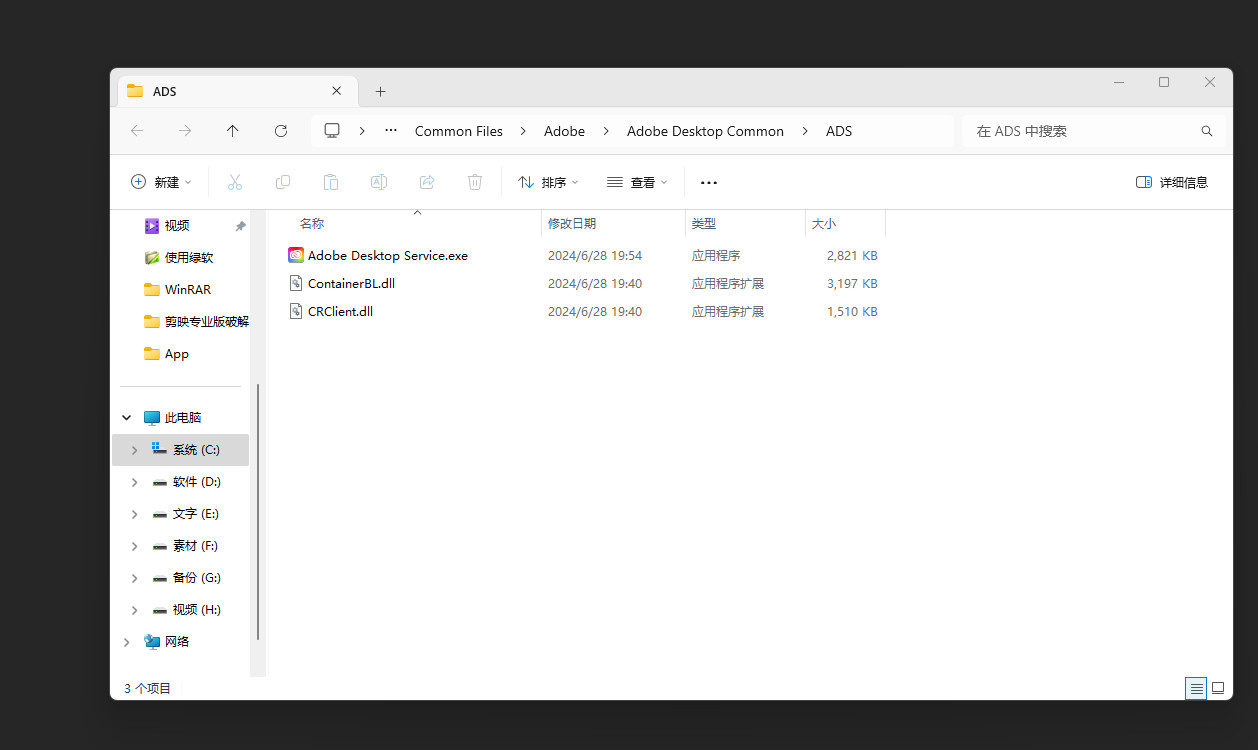Image resolution: width=1258 pixels, height=750 pixels.
Task: Select the ContainerBL.dll file name
Action: click(x=351, y=284)
